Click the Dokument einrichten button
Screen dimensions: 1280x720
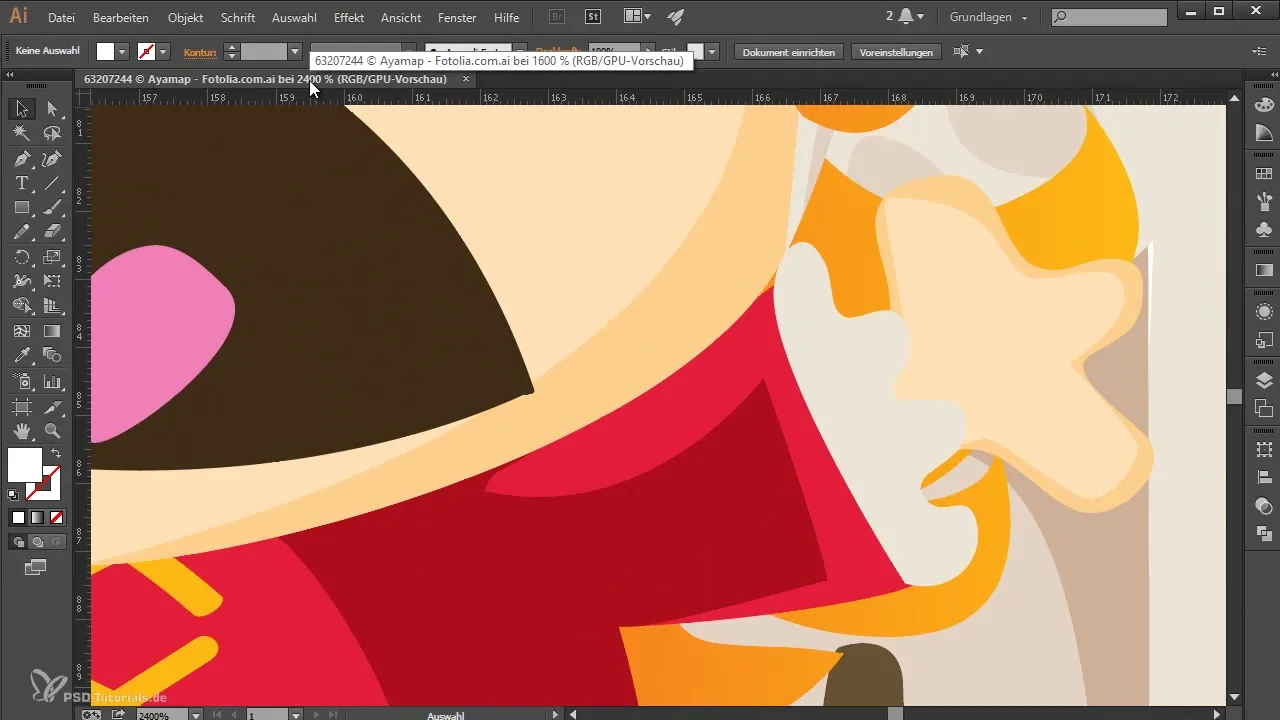tap(789, 51)
